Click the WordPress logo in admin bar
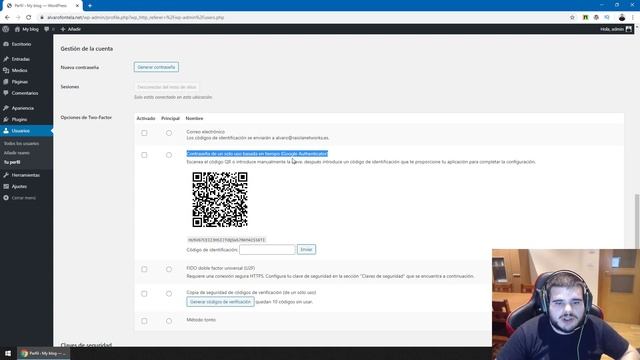The height and width of the screenshot is (360, 640). coord(6,29)
